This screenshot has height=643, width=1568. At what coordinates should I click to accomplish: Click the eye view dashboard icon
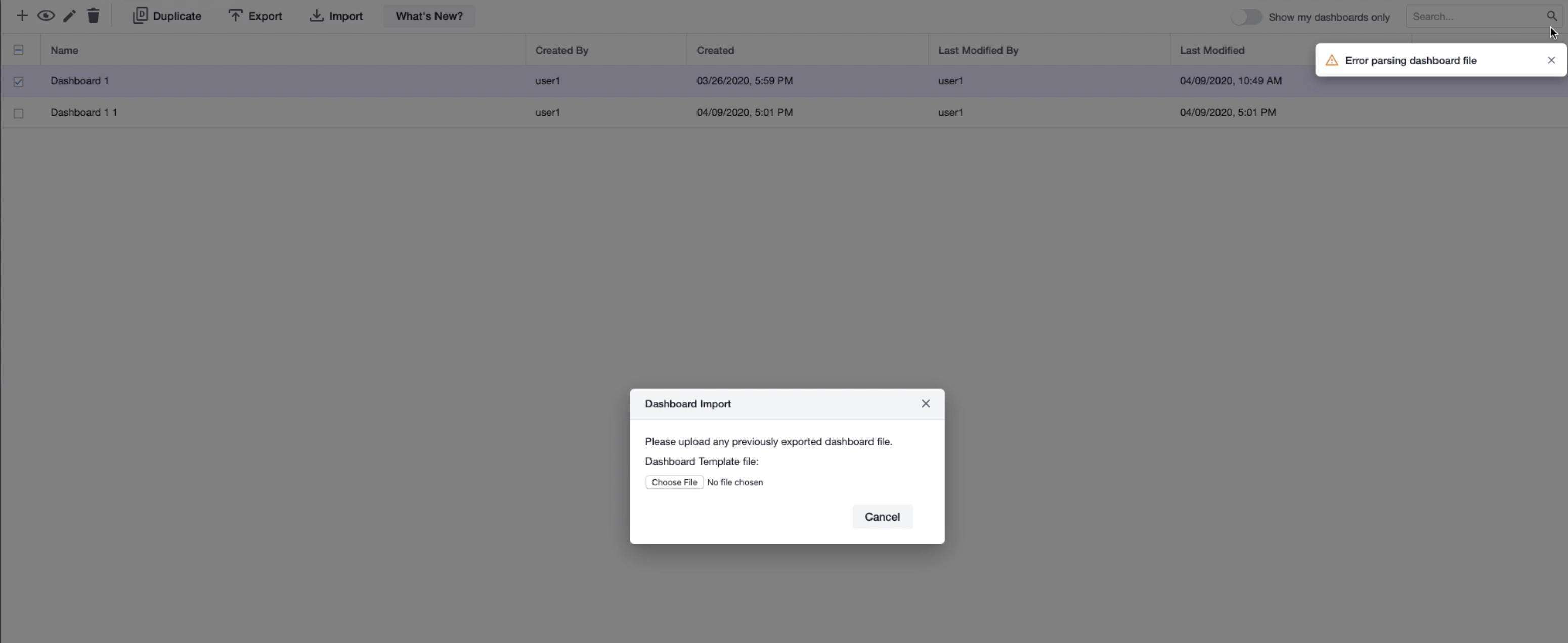click(x=46, y=16)
